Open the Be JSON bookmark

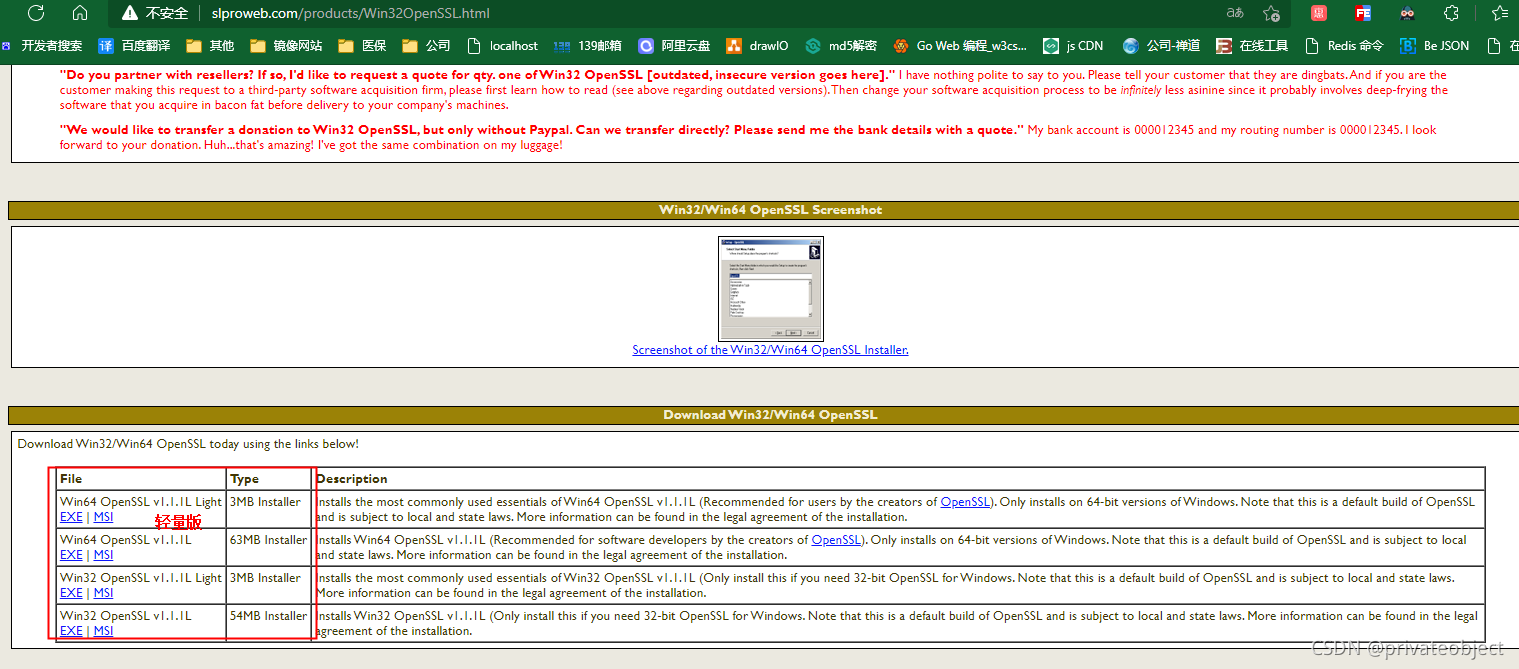point(1435,46)
